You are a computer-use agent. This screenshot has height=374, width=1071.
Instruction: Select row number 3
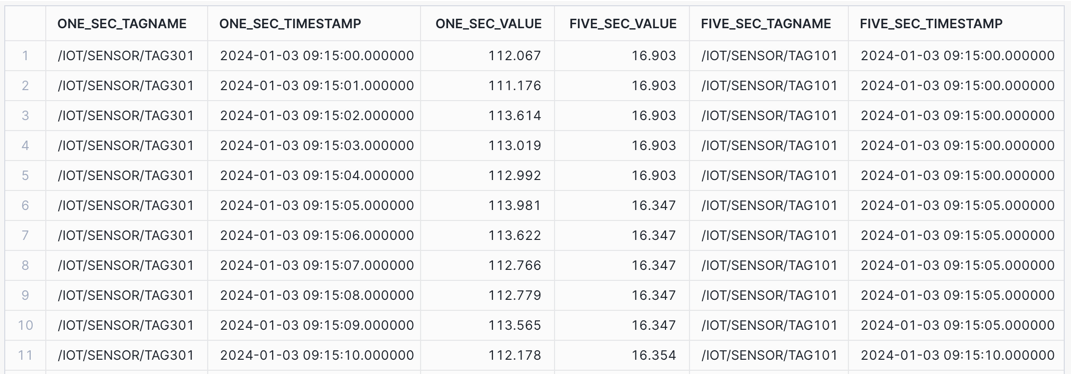pos(25,115)
